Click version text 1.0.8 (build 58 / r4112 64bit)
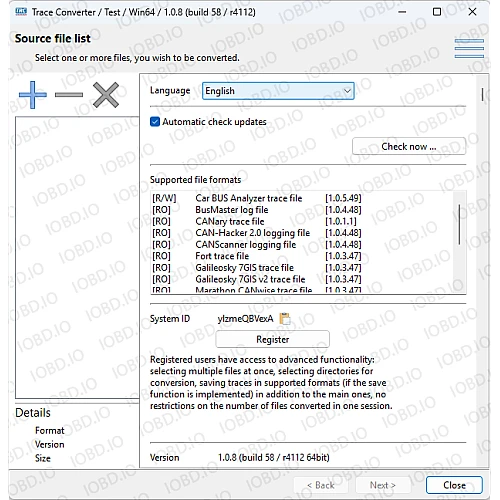The height and width of the screenshot is (500, 500). pyautogui.click(x=274, y=457)
